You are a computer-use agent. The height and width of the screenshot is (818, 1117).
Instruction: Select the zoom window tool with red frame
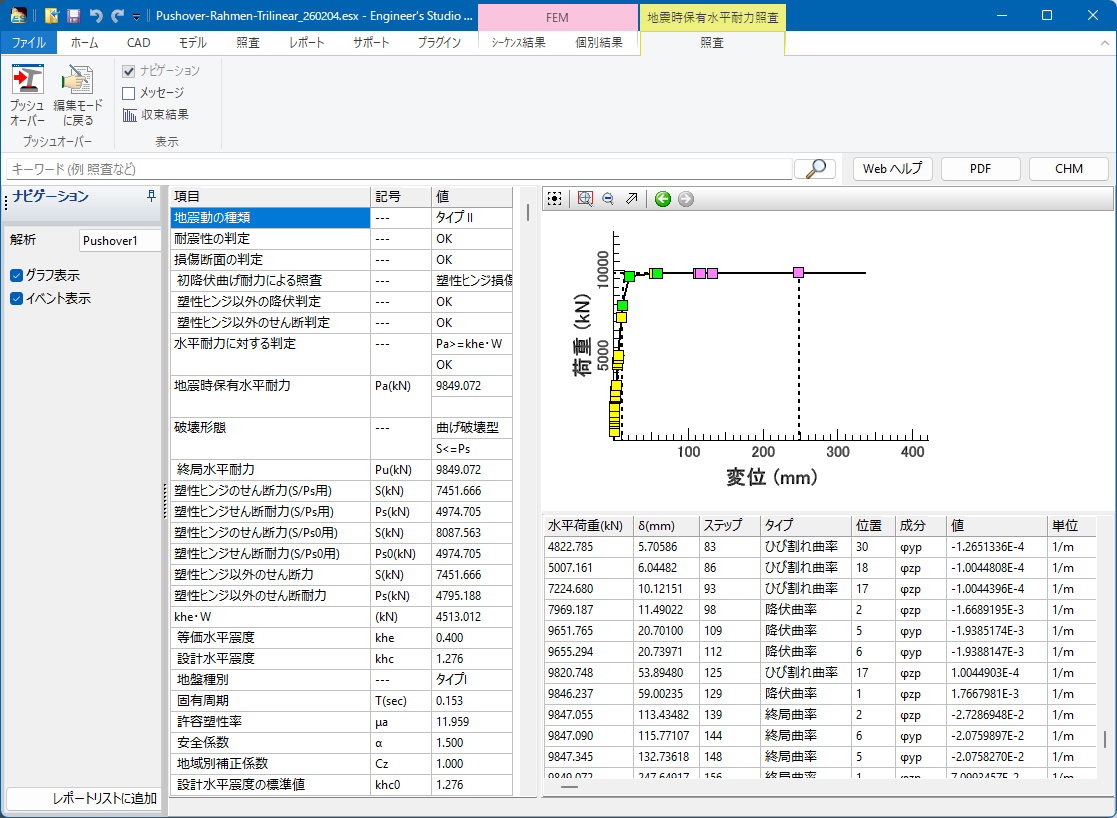pyautogui.click(x=585, y=199)
